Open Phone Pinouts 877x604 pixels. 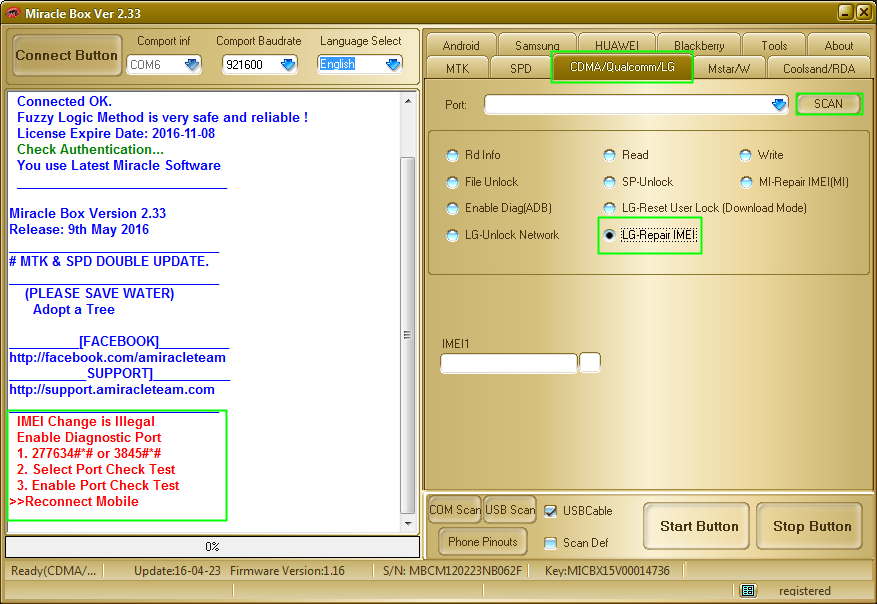click(483, 542)
